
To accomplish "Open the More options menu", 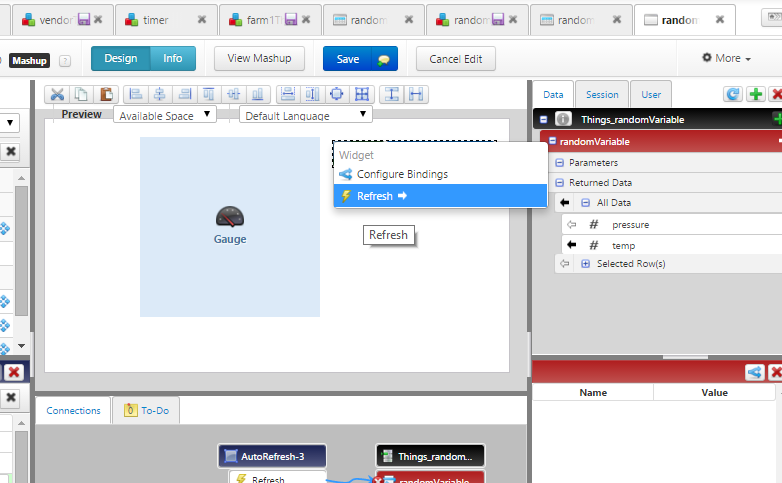I will [x=726, y=58].
